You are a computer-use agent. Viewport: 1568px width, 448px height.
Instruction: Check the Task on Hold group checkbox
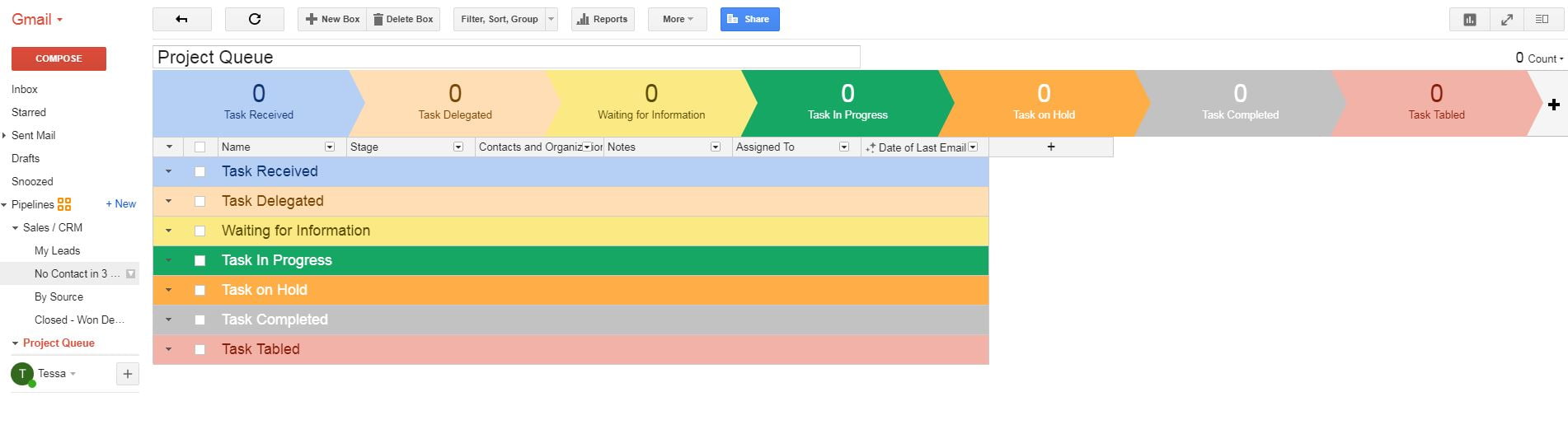[200, 291]
